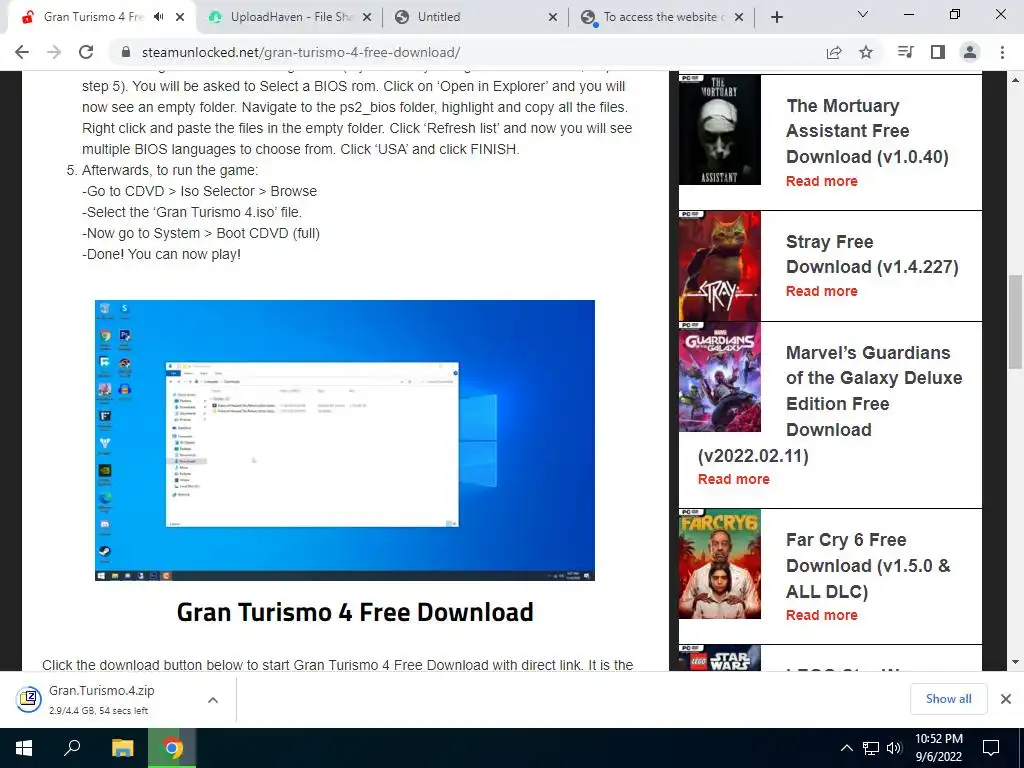
Task: Open Guardians of the Galaxy cover thumbnail
Action: [720, 377]
